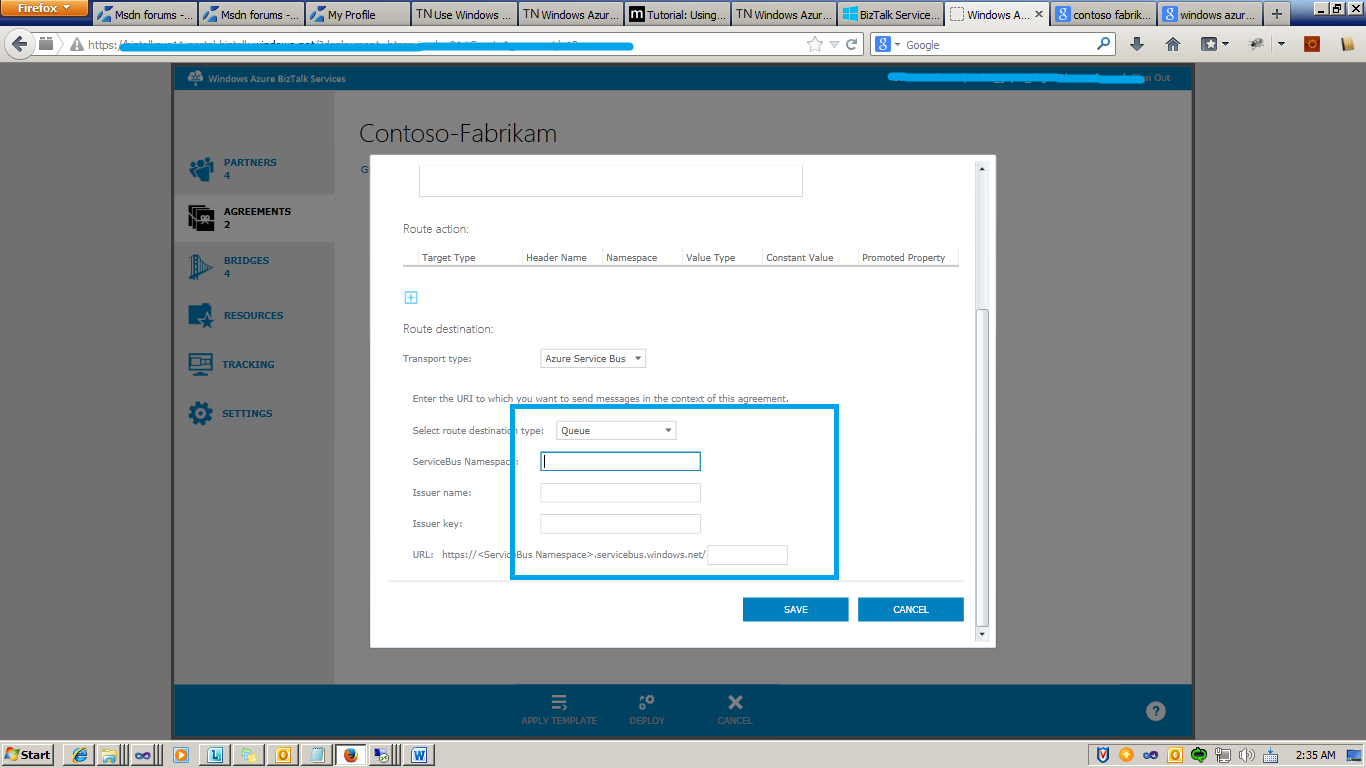
Task: Open URL bar history dropdown arrow
Action: tap(834, 44)
